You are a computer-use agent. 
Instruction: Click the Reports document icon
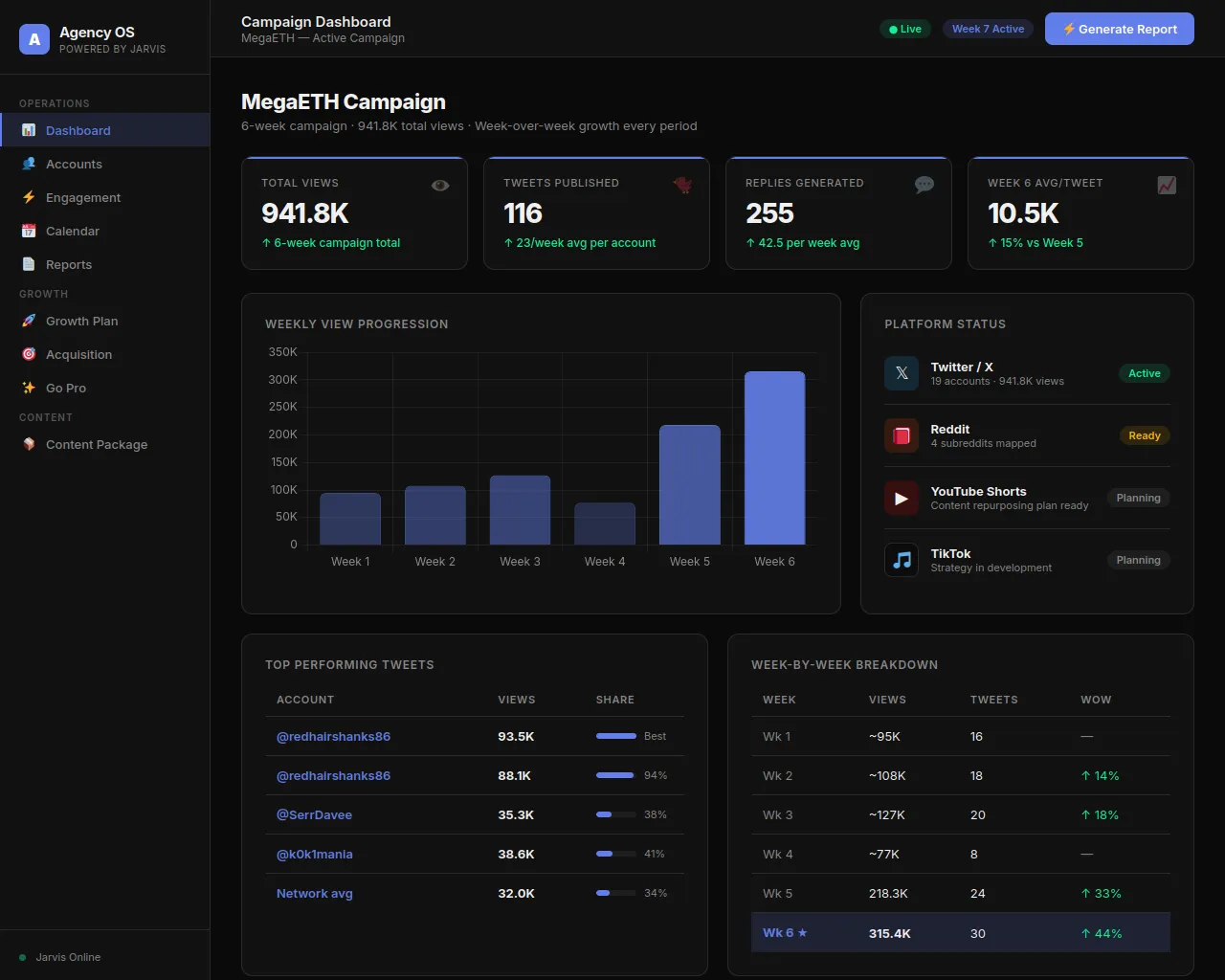tap(29, 264)
